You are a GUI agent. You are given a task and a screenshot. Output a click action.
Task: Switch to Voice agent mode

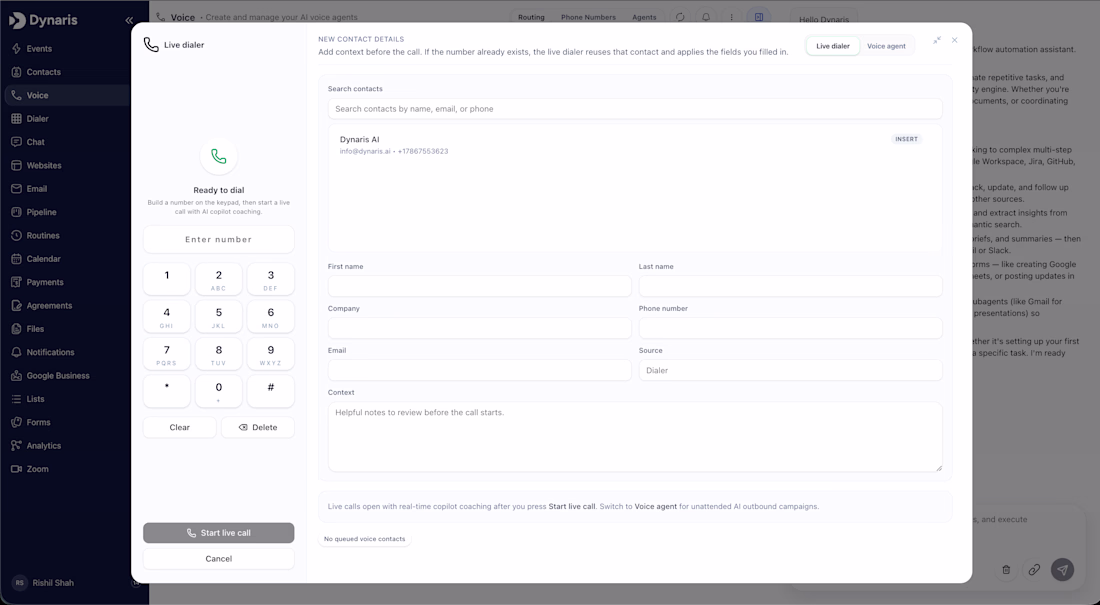click(886, 46)
